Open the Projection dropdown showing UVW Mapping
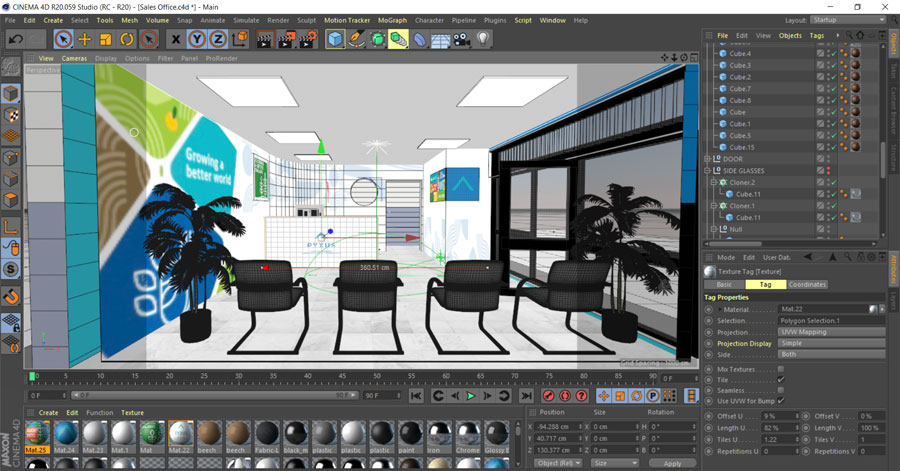This screenshot has height=471, width=900. (x=830, y=332)
